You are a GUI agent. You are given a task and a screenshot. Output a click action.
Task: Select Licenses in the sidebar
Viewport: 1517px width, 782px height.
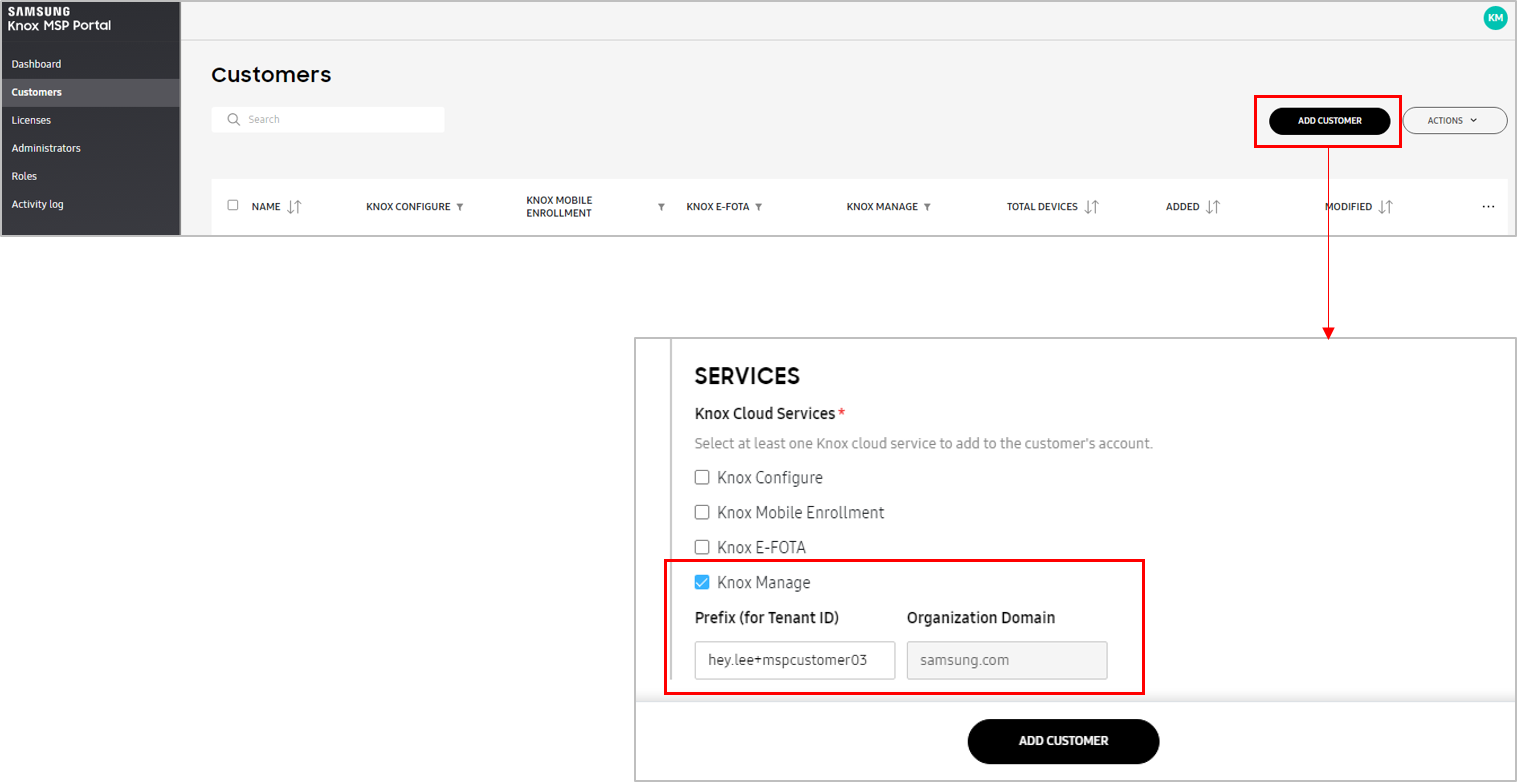(31, 119)
